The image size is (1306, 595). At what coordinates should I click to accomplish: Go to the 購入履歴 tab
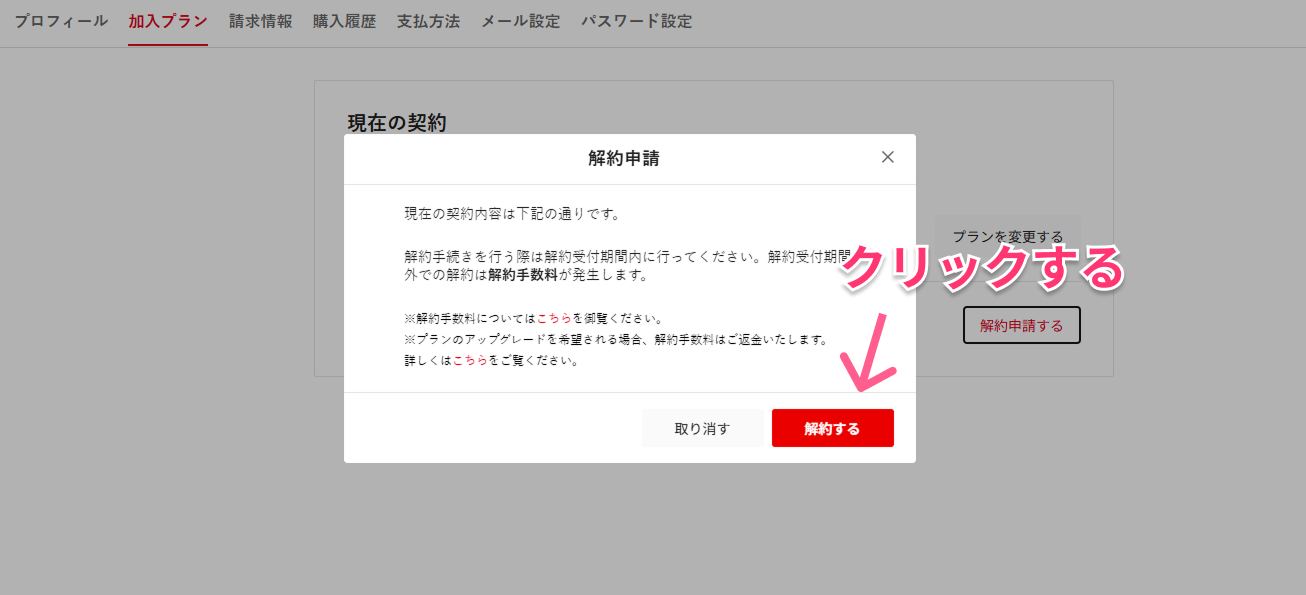(344, 21)
